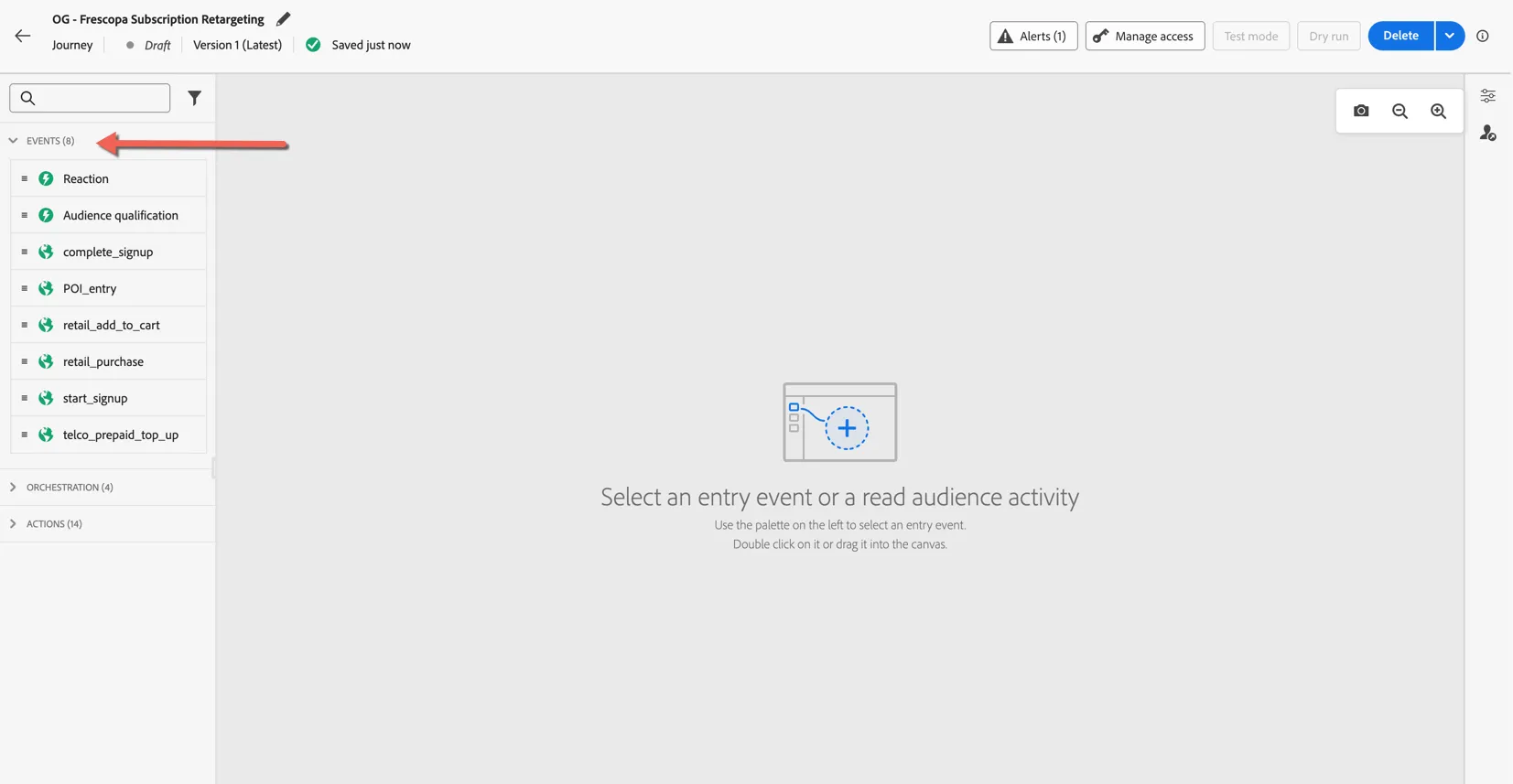Viewport: 1513px width, 784px height.
Task: Grab drag handle of telco_prepaid_top_up row
Action: [x=25, y=435]
